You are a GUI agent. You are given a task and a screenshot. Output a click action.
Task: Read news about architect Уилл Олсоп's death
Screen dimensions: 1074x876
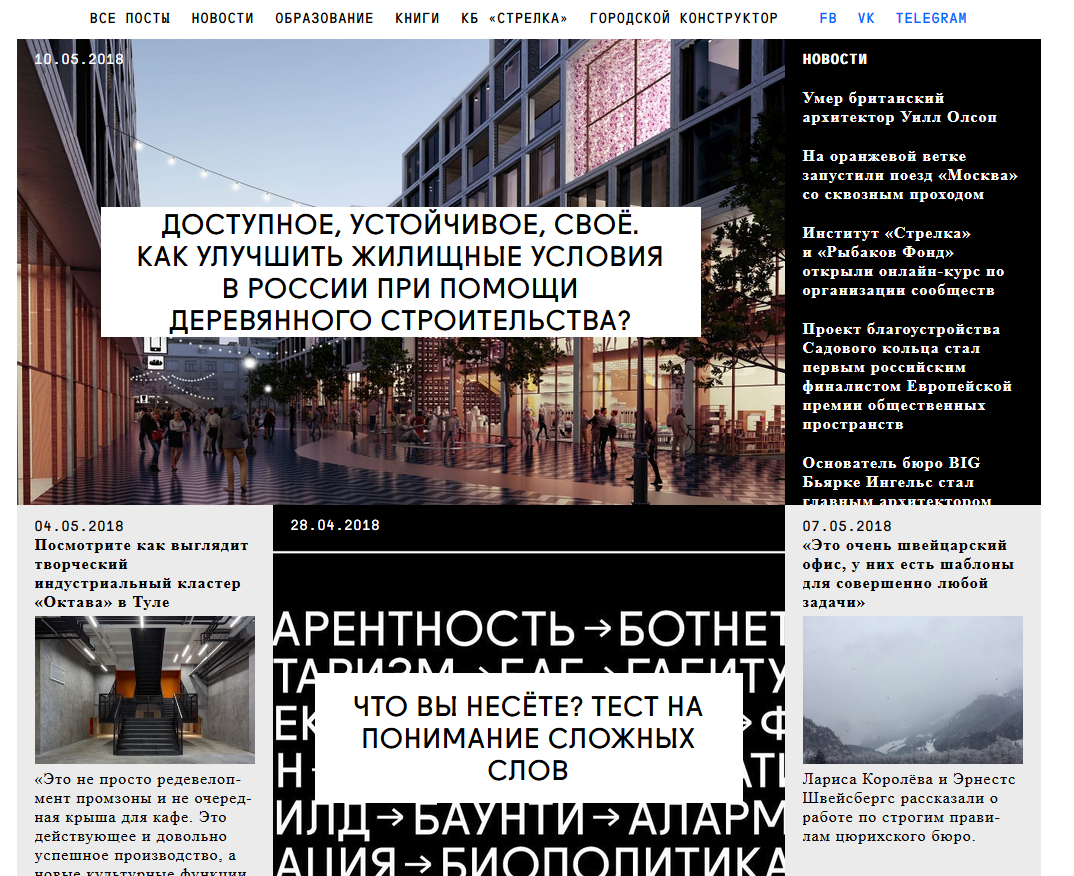(x=899, y=108)
